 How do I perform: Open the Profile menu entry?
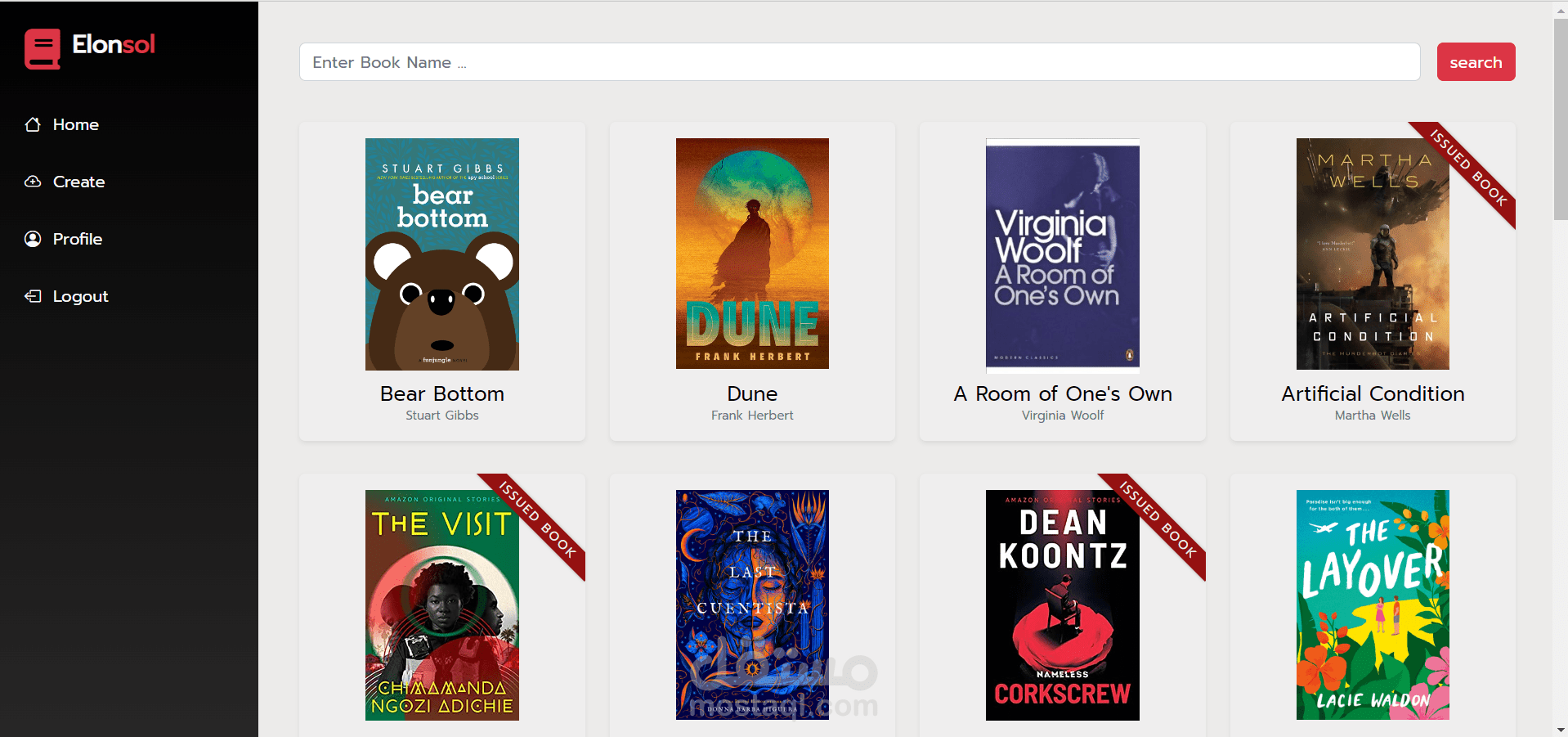click(78, 239)
